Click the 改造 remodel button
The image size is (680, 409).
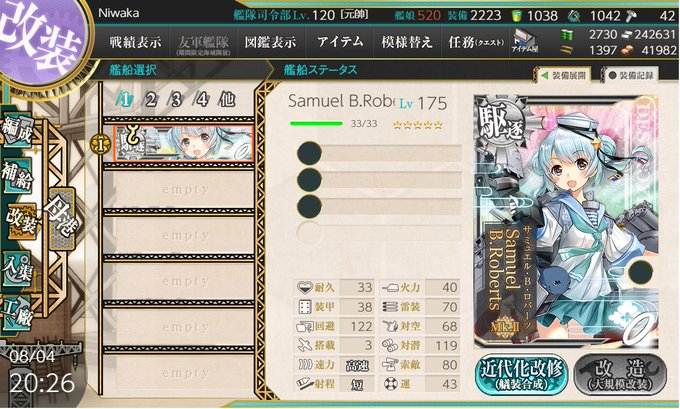click(x=620, y=375)
